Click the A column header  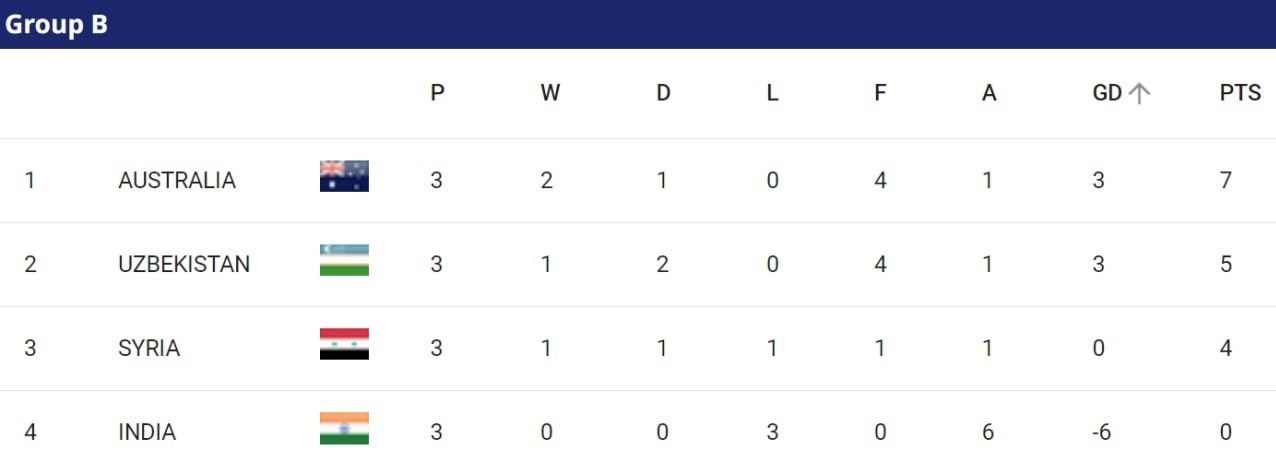(989, 93)
